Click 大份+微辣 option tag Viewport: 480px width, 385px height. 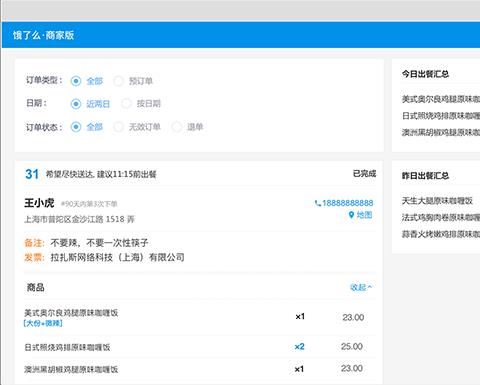tap(43, 323)
